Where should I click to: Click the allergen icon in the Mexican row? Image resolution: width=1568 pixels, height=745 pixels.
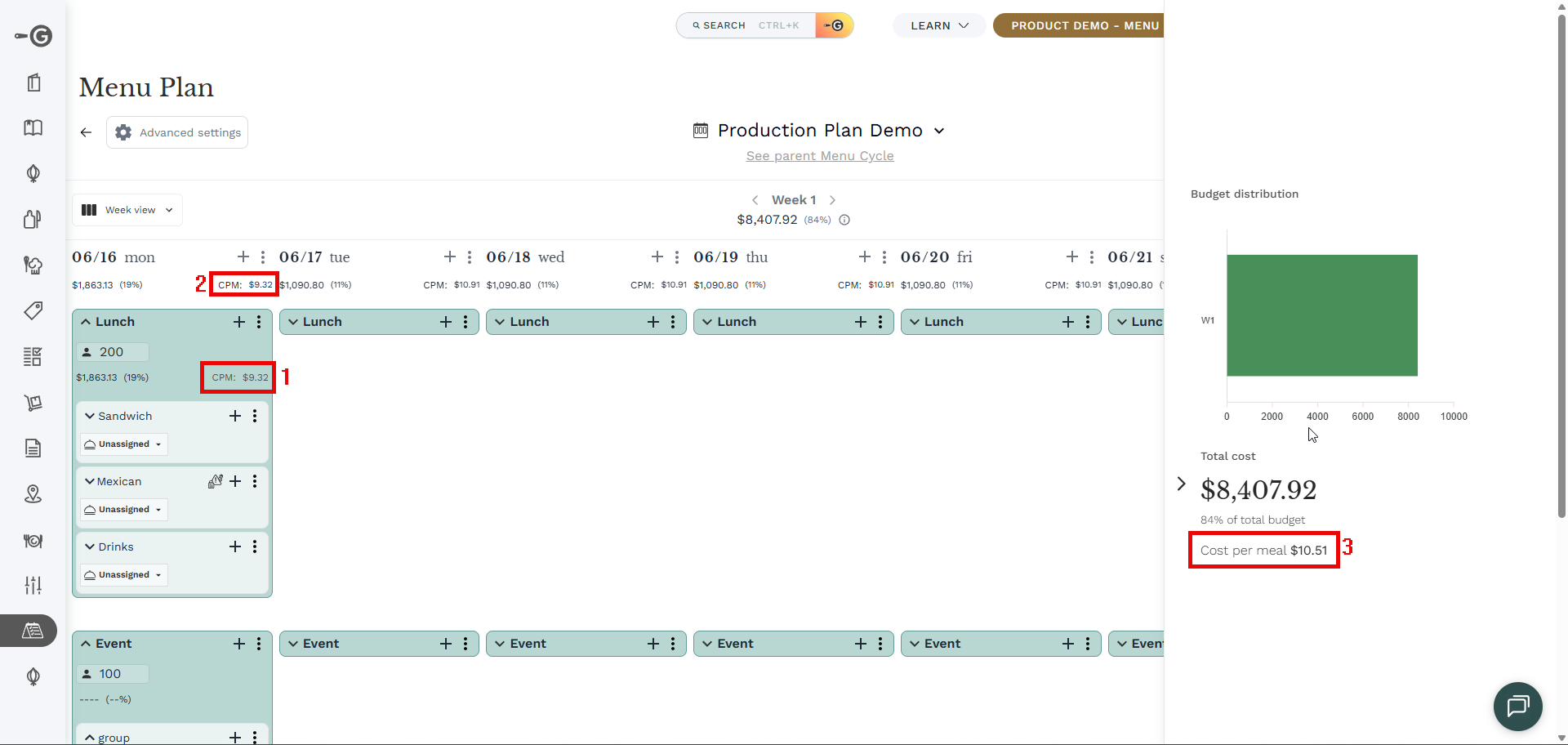(x=215, y=481)
